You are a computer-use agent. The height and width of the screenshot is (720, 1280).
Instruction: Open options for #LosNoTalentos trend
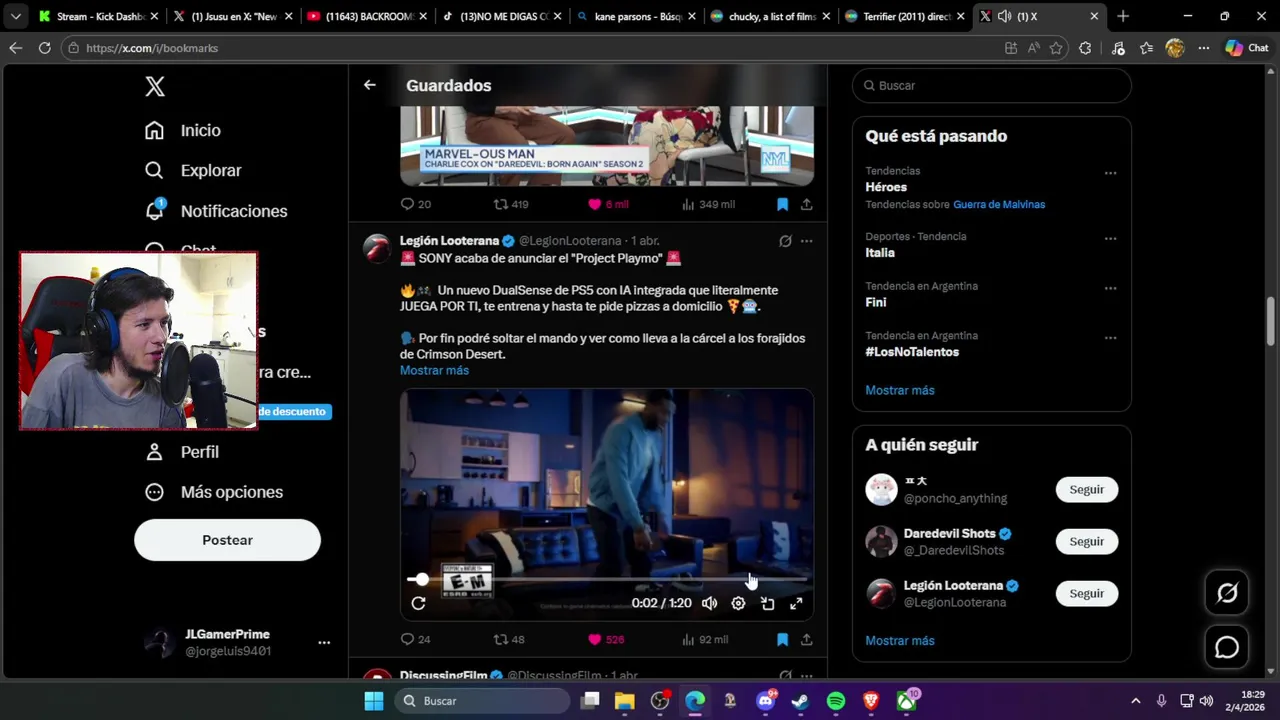[1110, 338]
